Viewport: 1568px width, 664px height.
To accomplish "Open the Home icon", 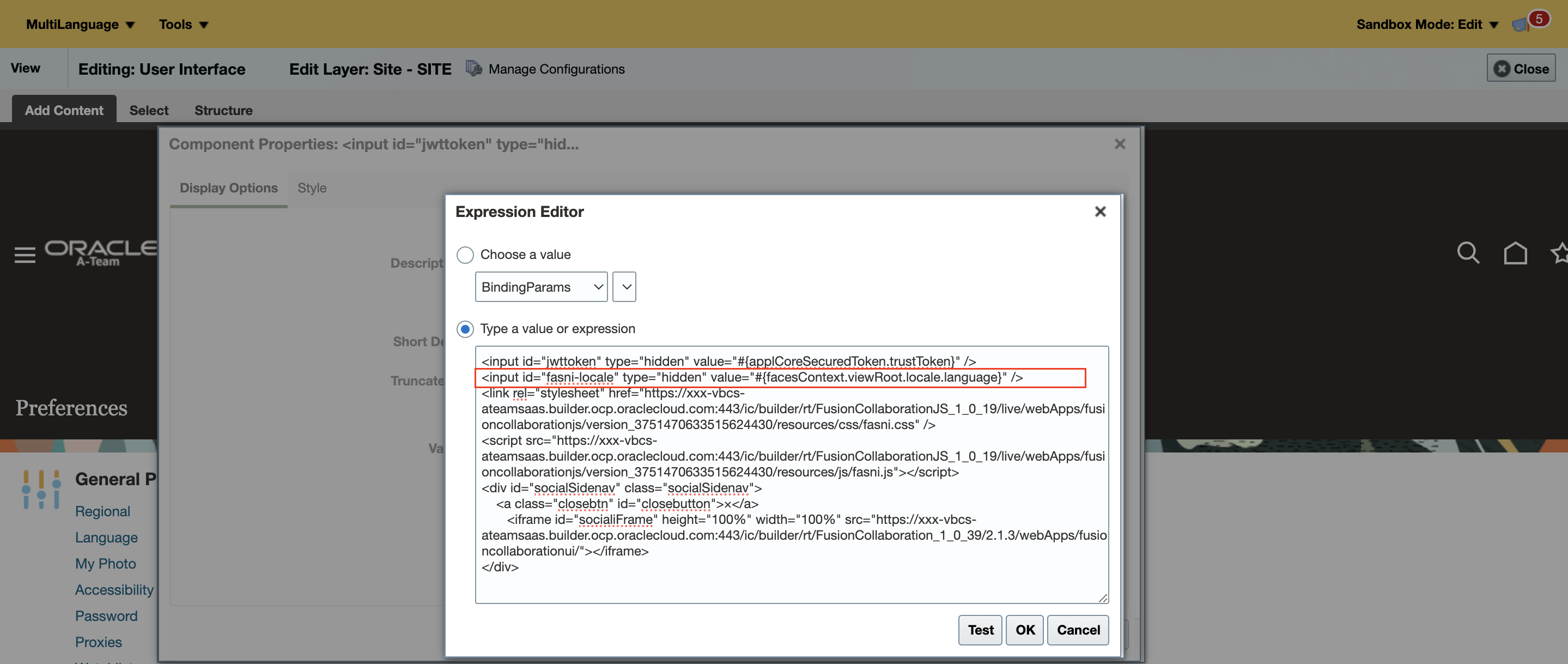I will (1515, 252).
